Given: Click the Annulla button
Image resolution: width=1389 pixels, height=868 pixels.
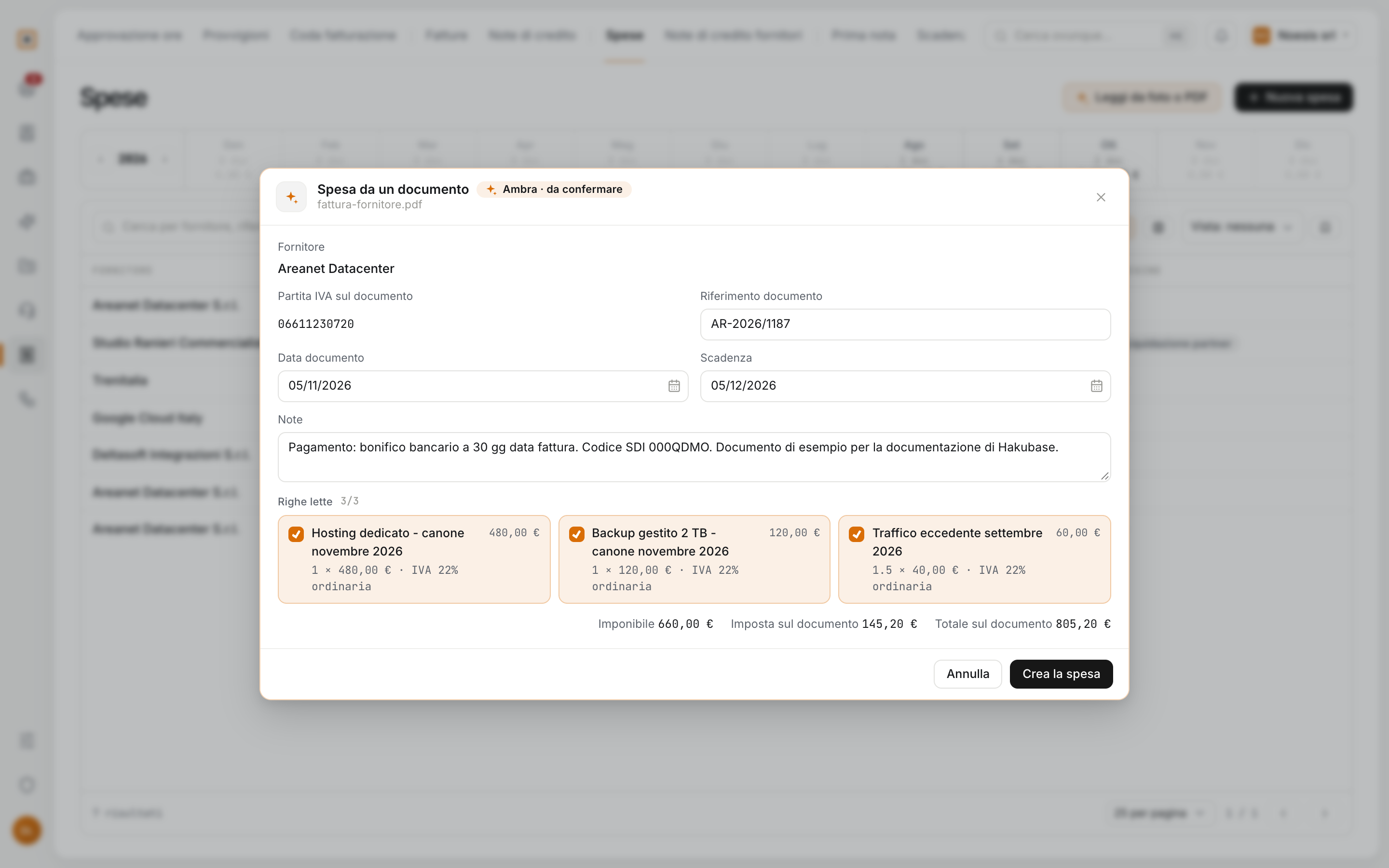Looking at the screenshot, I should click(x=967, y=674).
